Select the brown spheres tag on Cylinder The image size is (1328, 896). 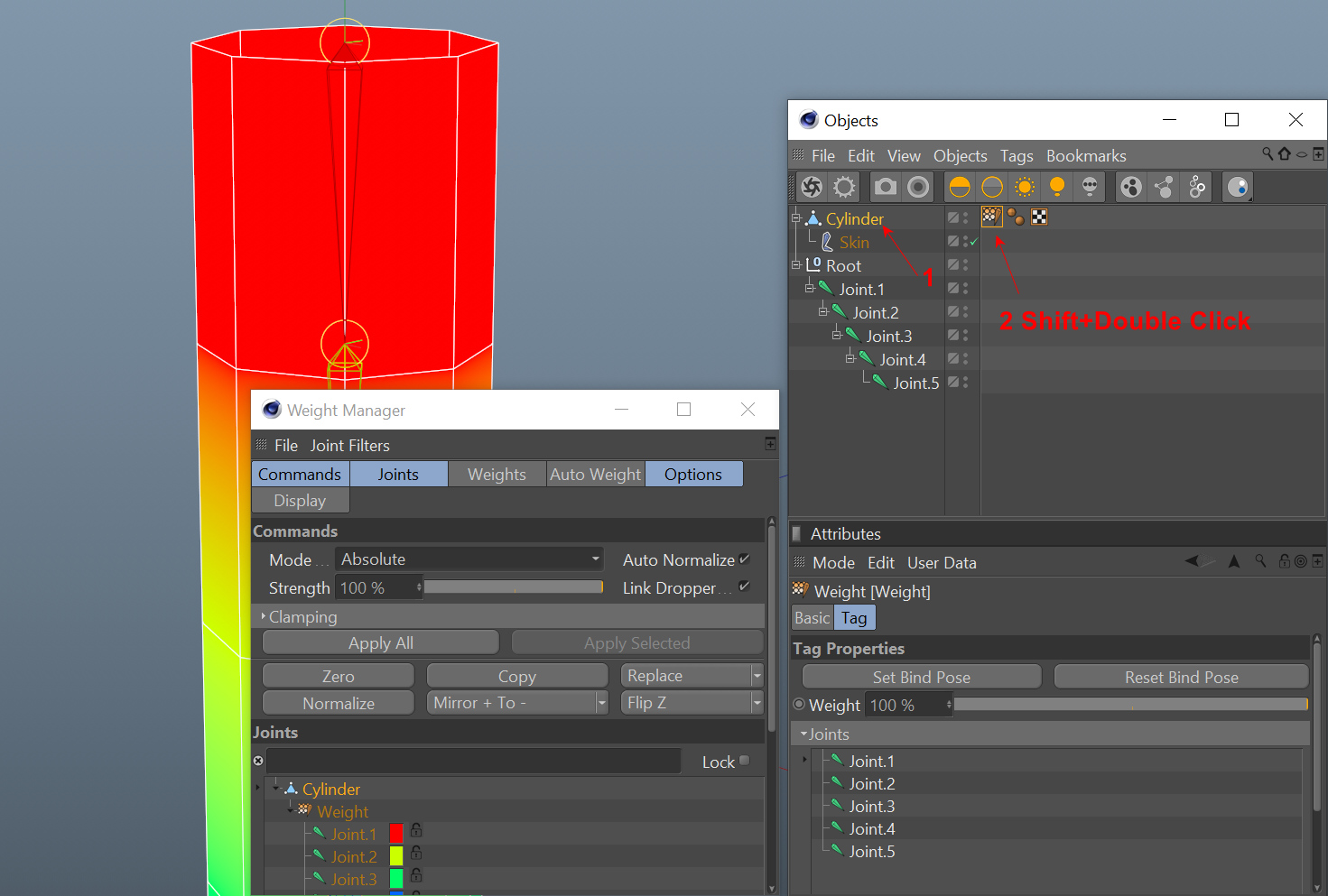coord(1016,217)
